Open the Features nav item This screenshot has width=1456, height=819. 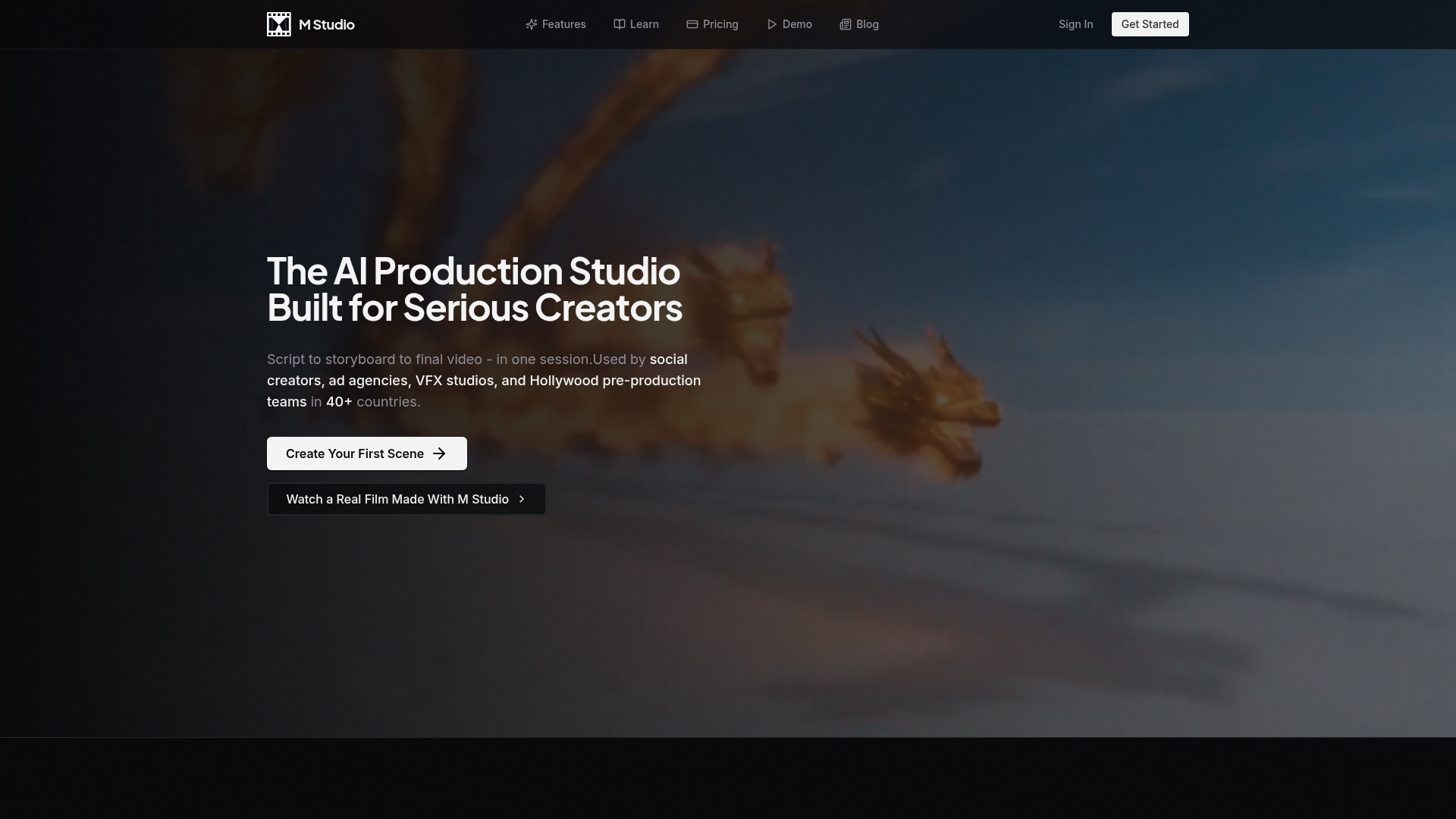click(556, 24)
